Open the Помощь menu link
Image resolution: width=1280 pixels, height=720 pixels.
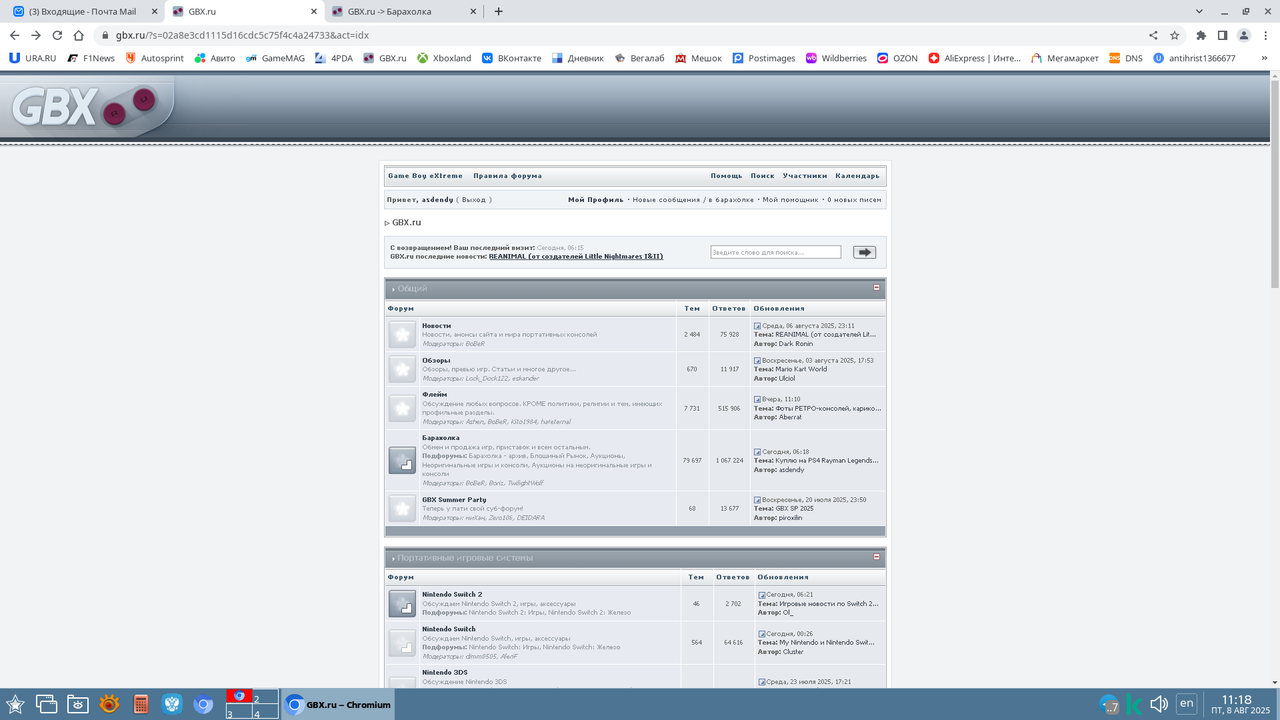[727, 176]
